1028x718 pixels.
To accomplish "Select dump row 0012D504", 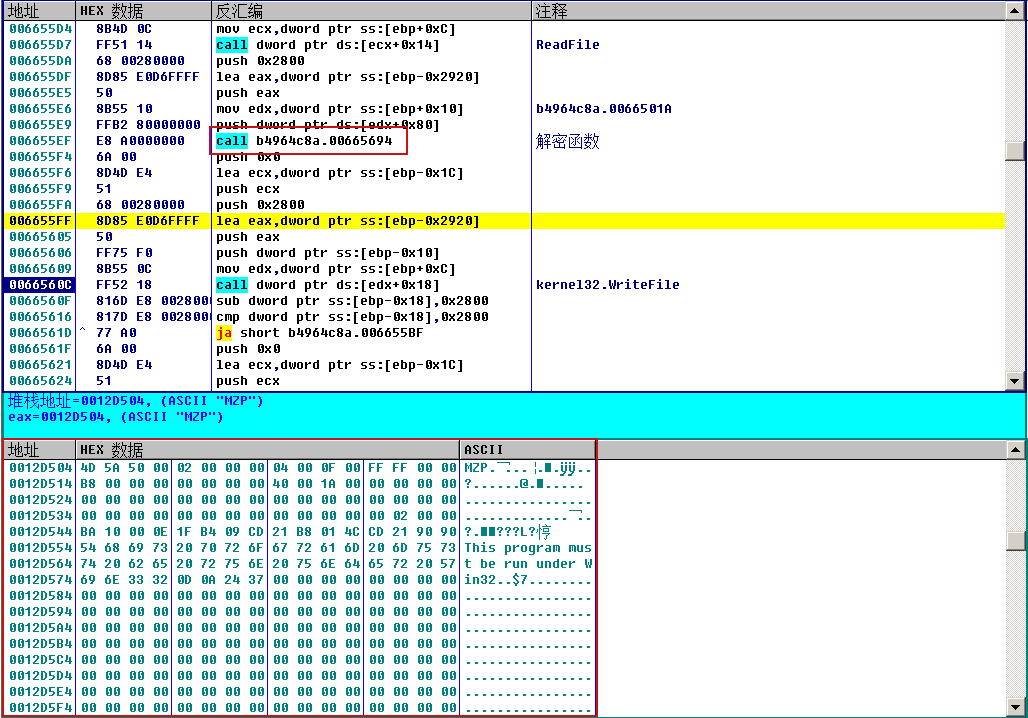I will [300, 468].
